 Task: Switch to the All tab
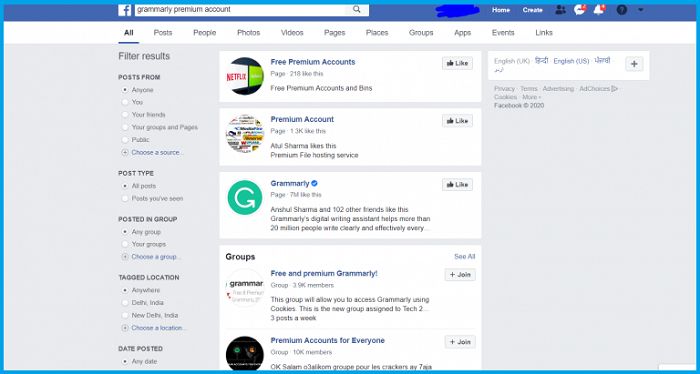point(129,33)
